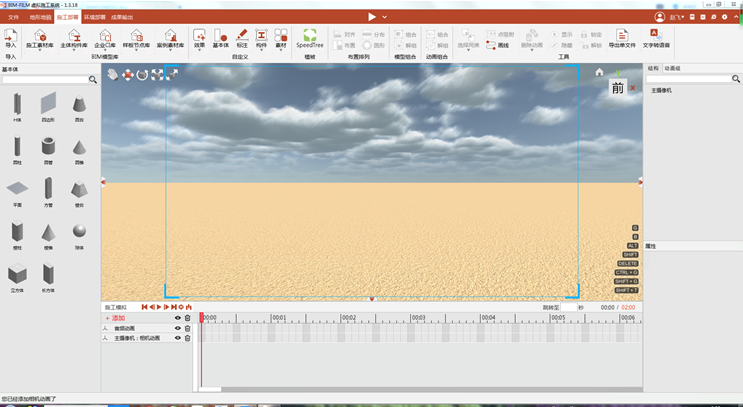The height and width of the screenshot is (407, 743).
Task: Switch to the 环境部署 ribbon tab
Action: point(95,17)
